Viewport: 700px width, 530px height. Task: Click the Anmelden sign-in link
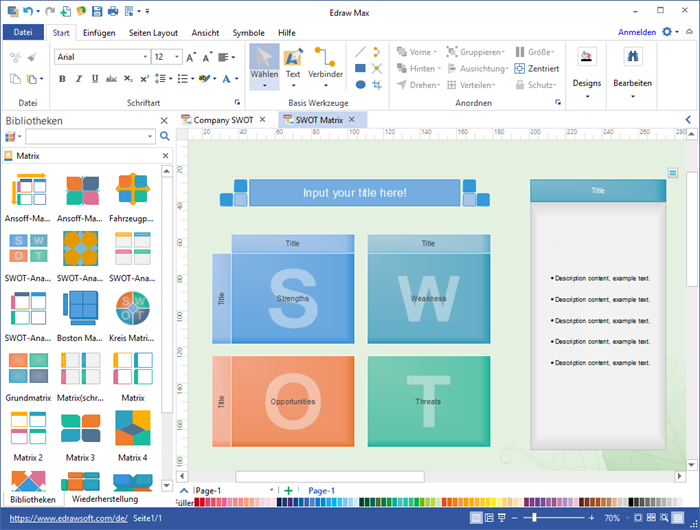point(637,32)
